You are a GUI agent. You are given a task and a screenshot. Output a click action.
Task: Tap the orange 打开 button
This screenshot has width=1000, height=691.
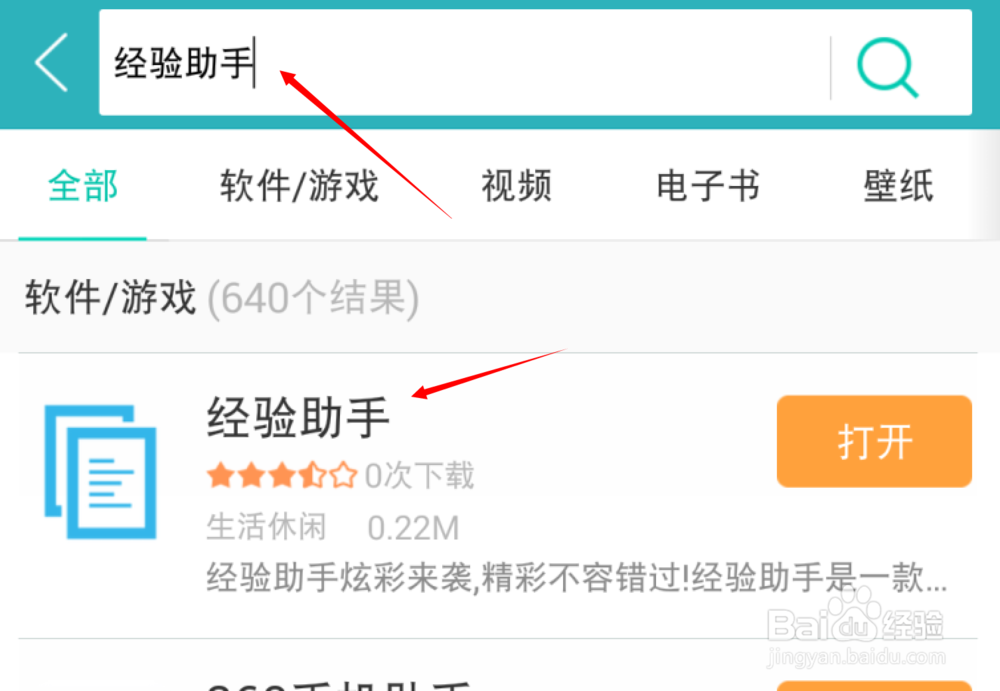click(874, 442)
